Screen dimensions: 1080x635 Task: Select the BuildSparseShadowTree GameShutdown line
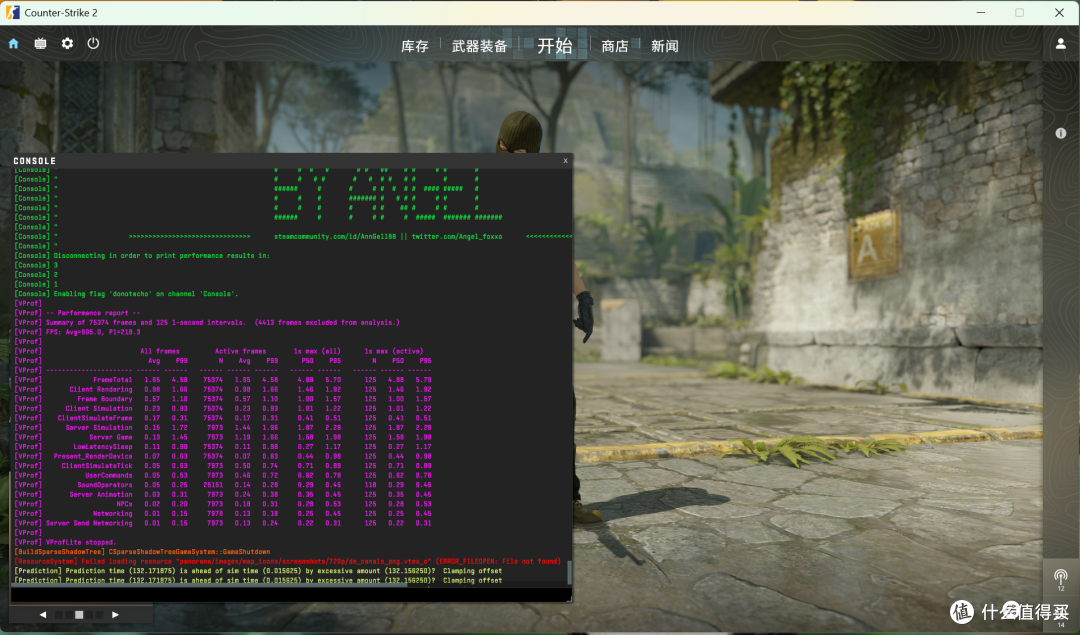point(143,552)
